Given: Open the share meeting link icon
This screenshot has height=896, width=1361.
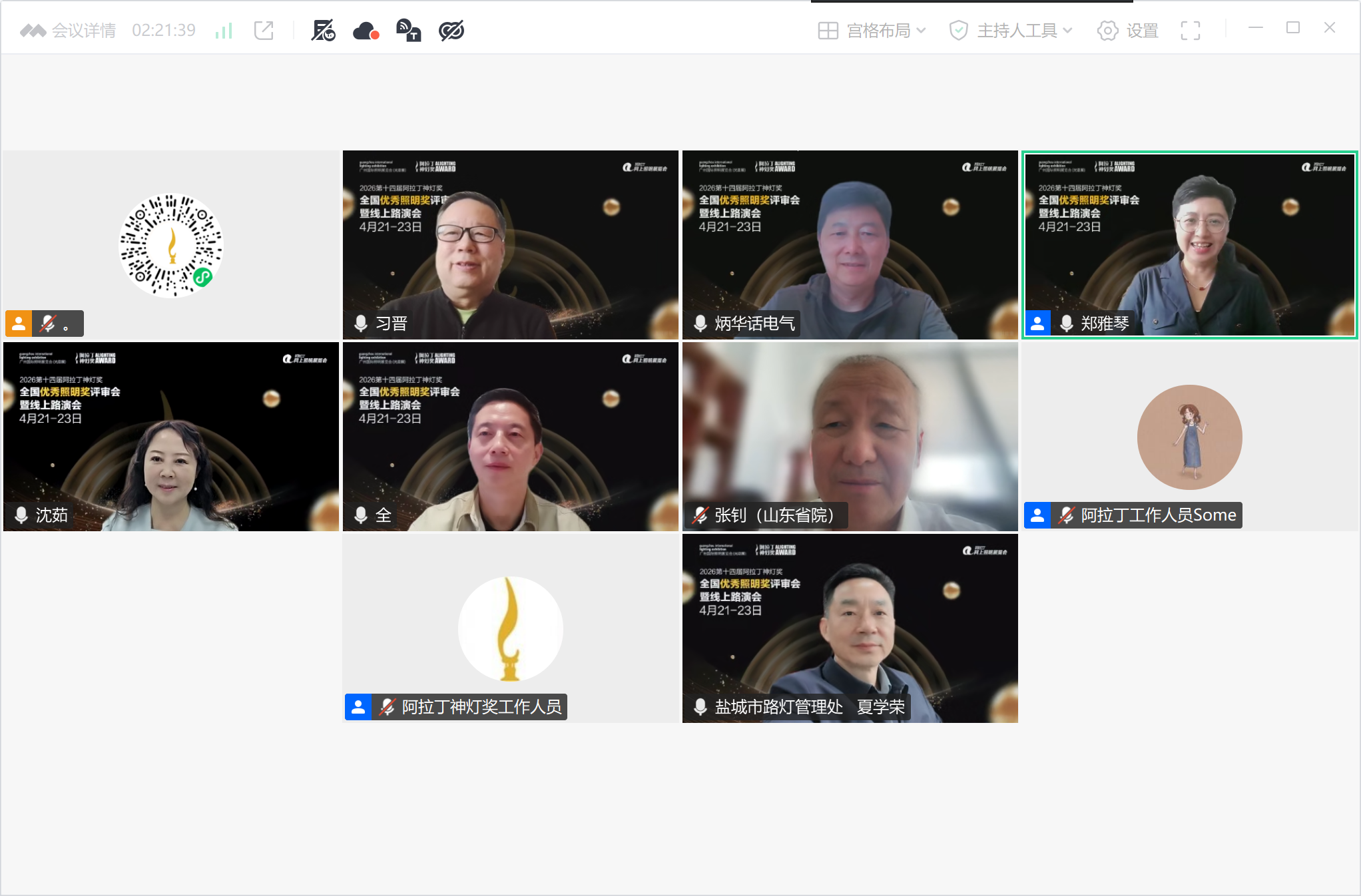Looking at the screenshot, I should [x=264, y=31].
